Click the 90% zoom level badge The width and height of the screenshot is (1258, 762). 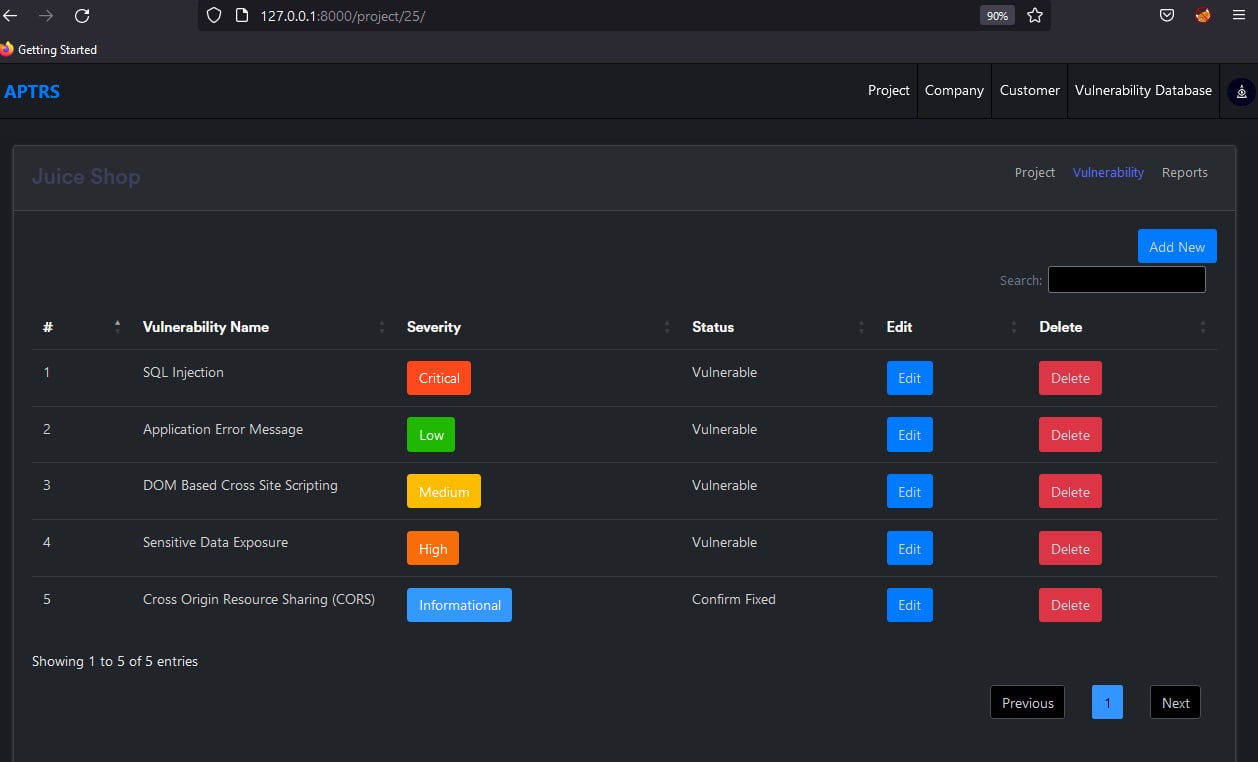coord(997,15)
